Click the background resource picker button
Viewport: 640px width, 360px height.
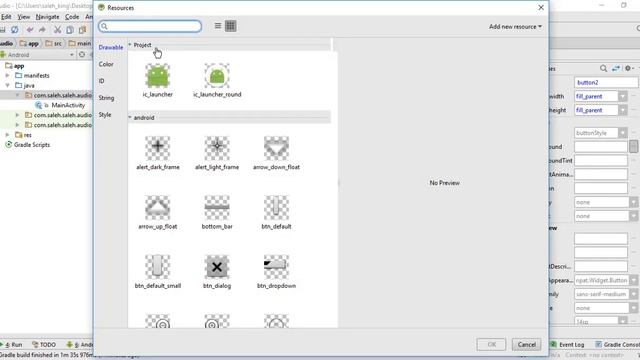[633, 147]
